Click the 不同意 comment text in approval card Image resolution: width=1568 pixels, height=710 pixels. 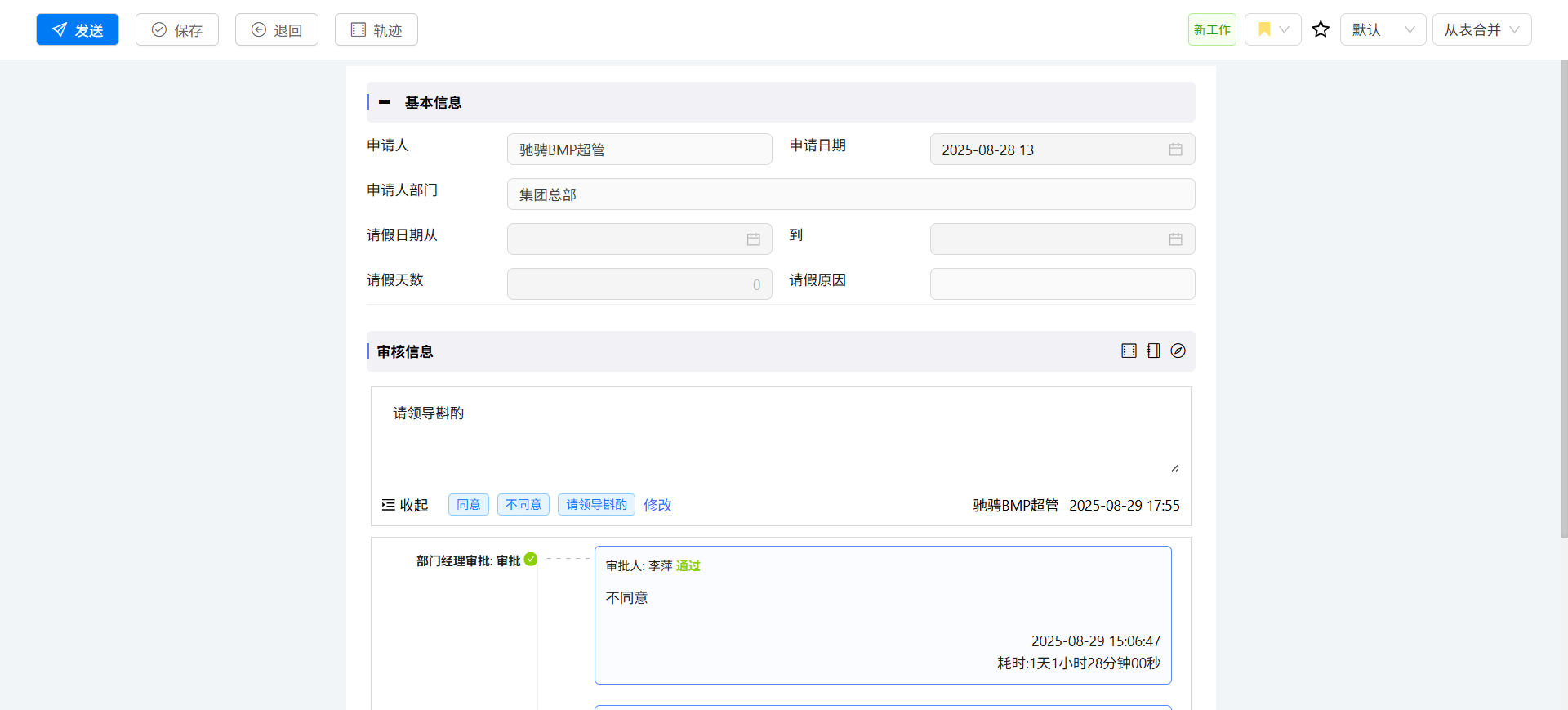point(626,598)
